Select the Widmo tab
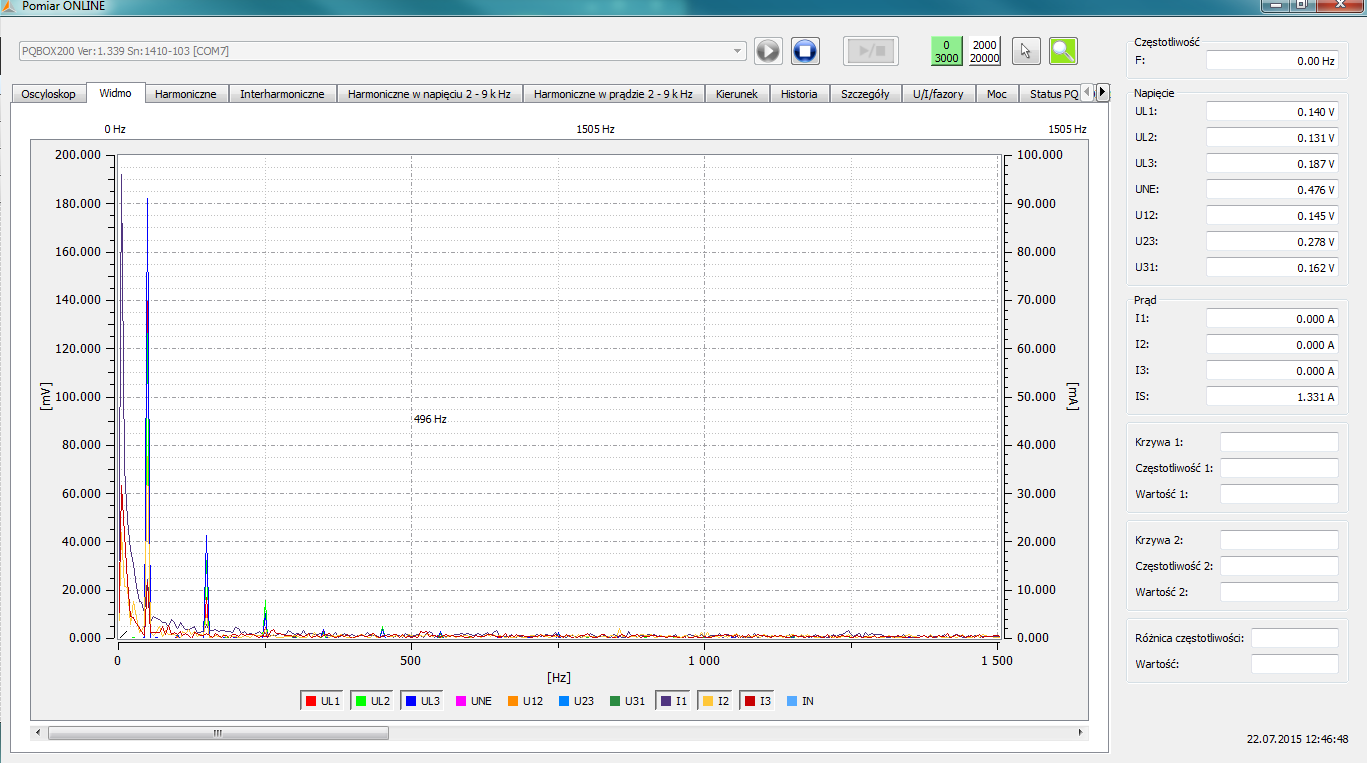1367x763 pixels. pyautogui.click(x=116, y=93)
